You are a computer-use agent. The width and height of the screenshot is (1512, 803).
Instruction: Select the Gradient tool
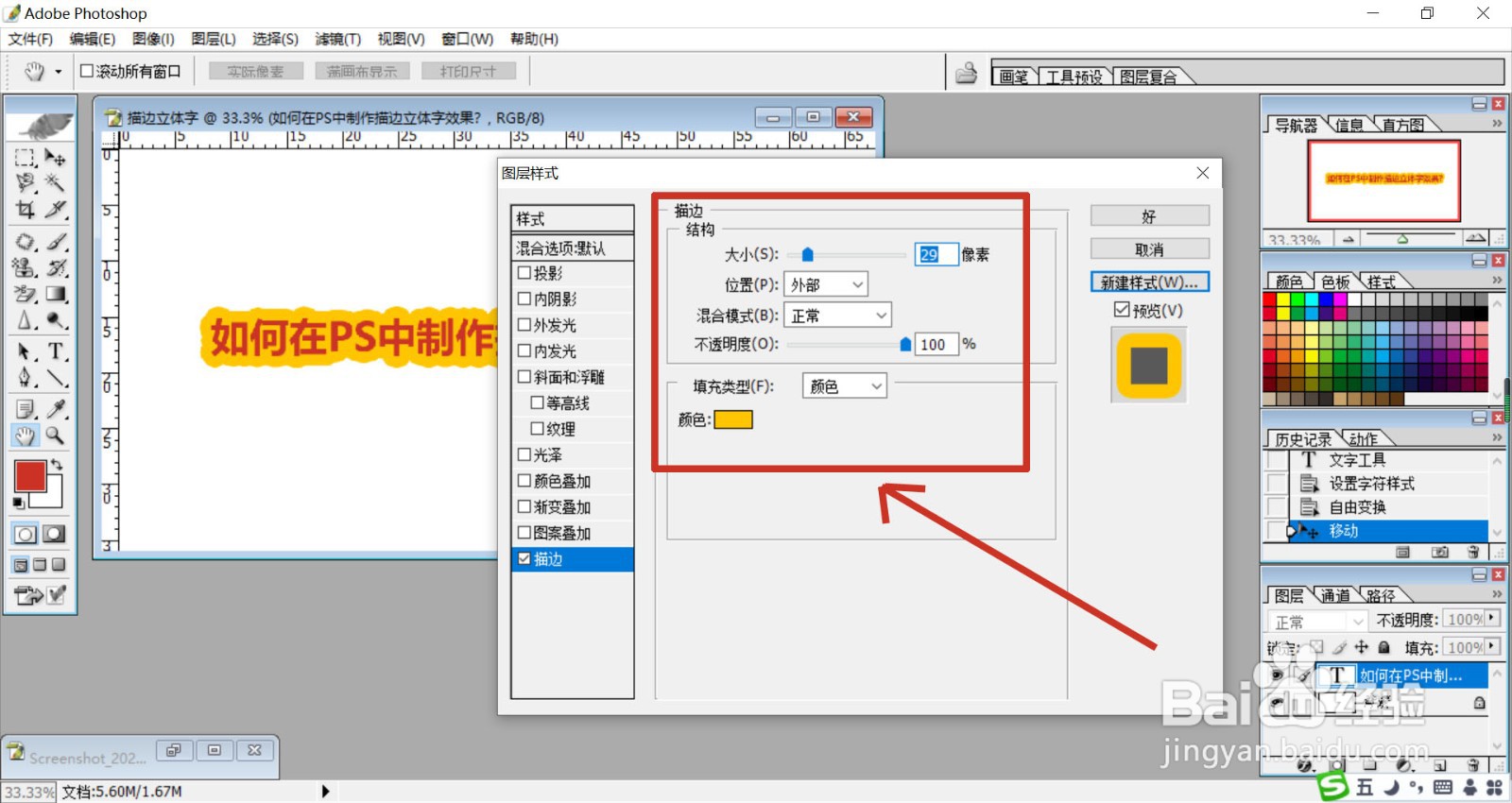56,295
